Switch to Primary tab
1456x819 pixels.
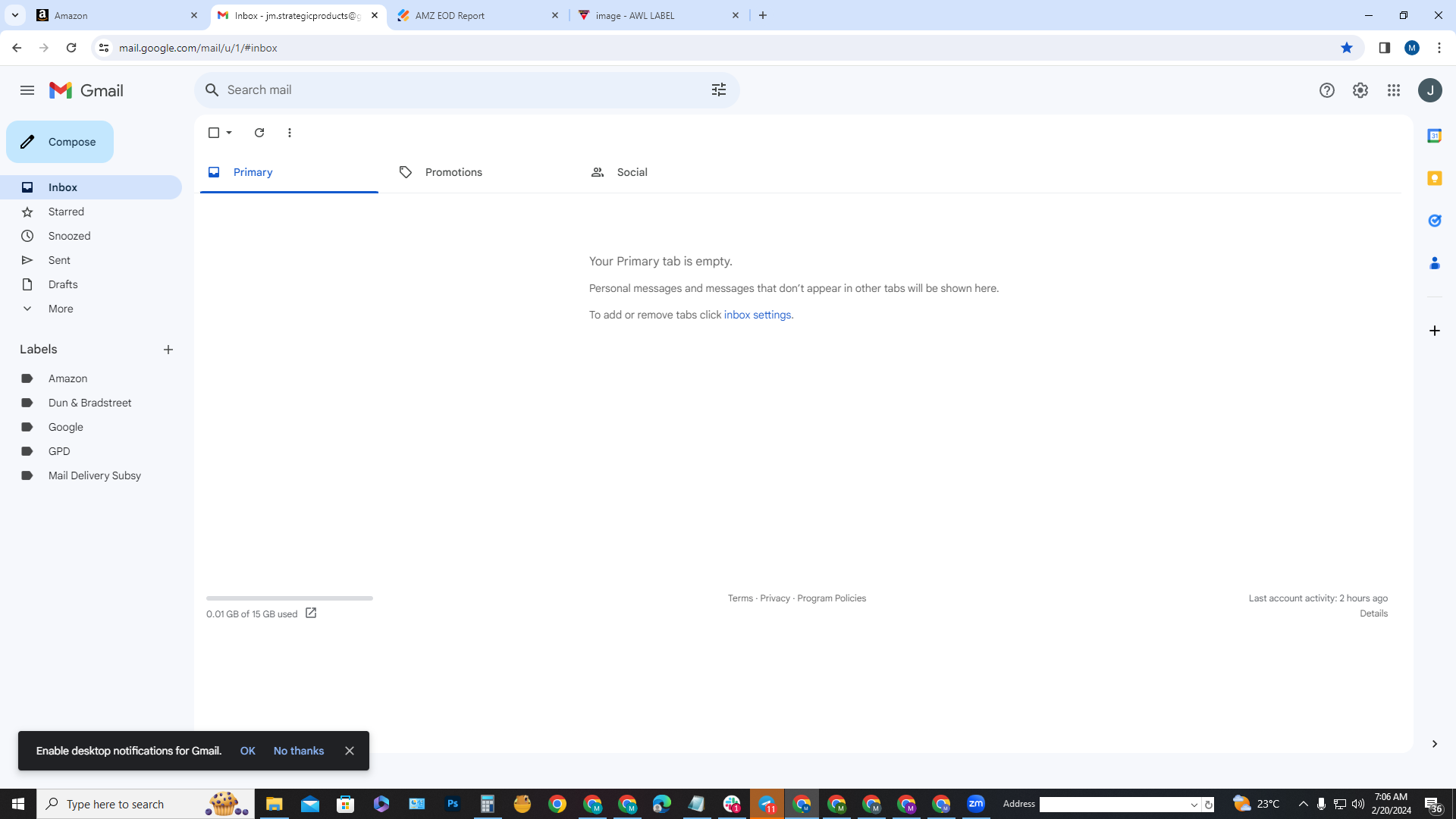click(289, 172)
